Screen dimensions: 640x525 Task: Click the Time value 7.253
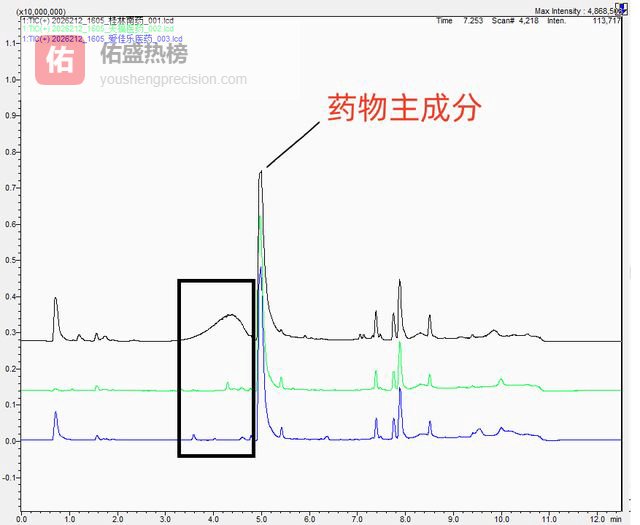tap(472, 20)
